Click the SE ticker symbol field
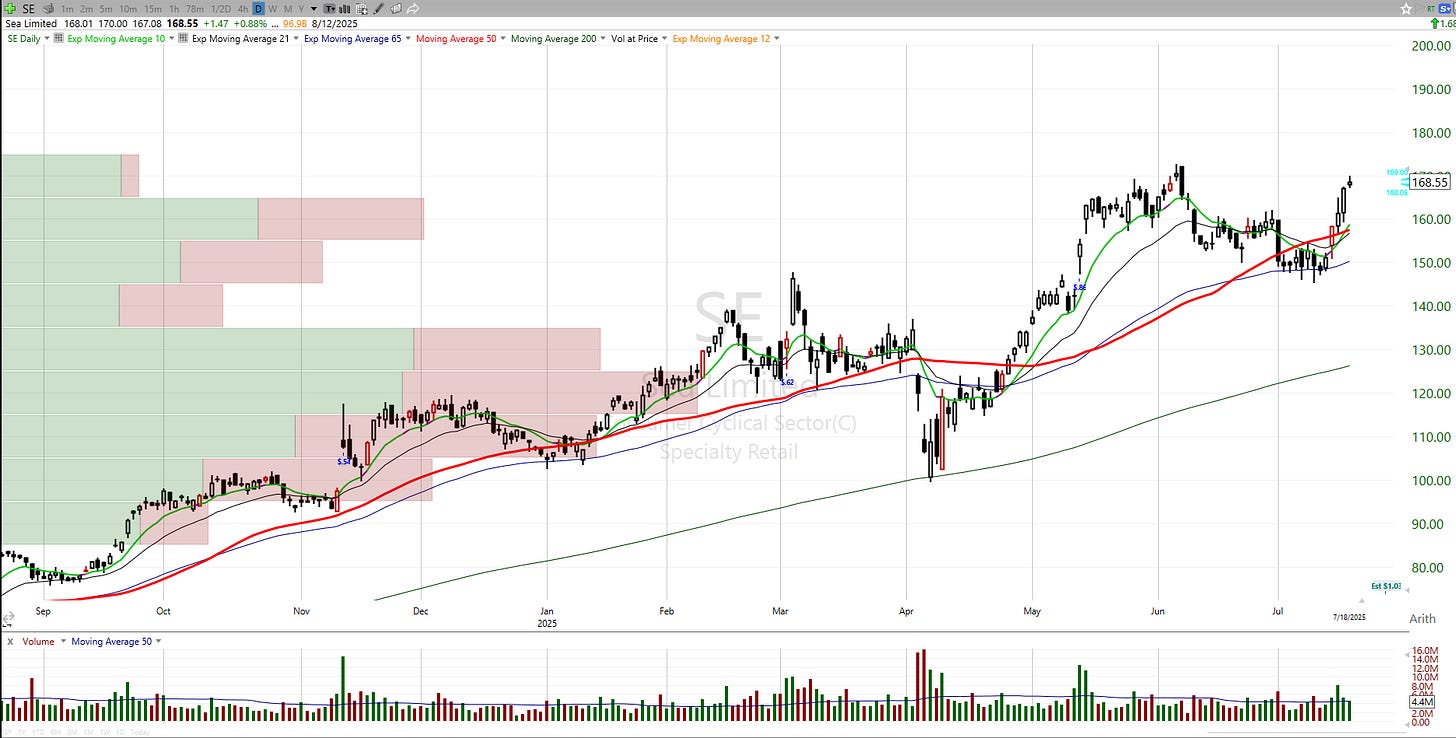 coord(28,9)
